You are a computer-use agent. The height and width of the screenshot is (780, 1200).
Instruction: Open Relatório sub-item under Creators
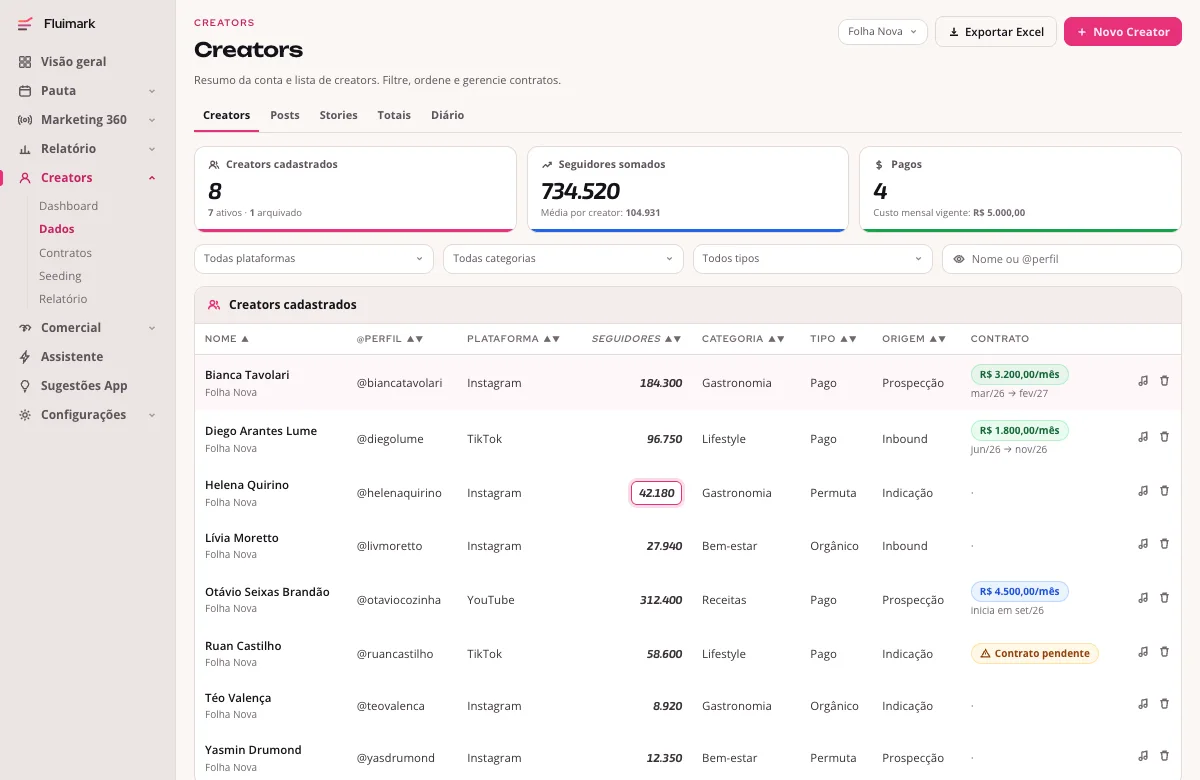pyautogui.click(x=63, y=299)
